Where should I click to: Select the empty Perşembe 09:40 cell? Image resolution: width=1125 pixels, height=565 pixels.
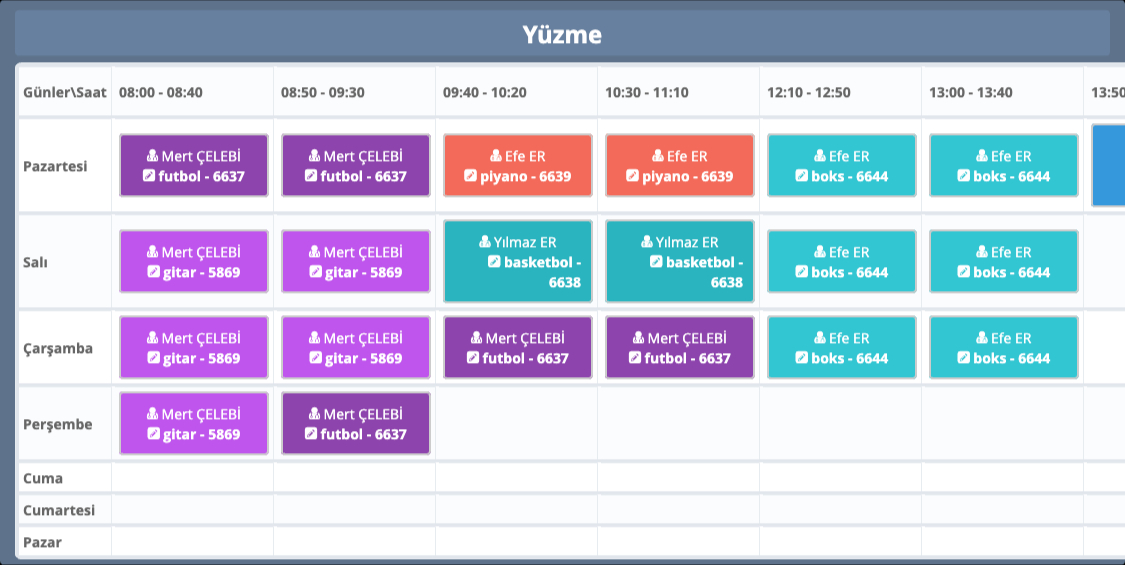(x=516, y=424)
